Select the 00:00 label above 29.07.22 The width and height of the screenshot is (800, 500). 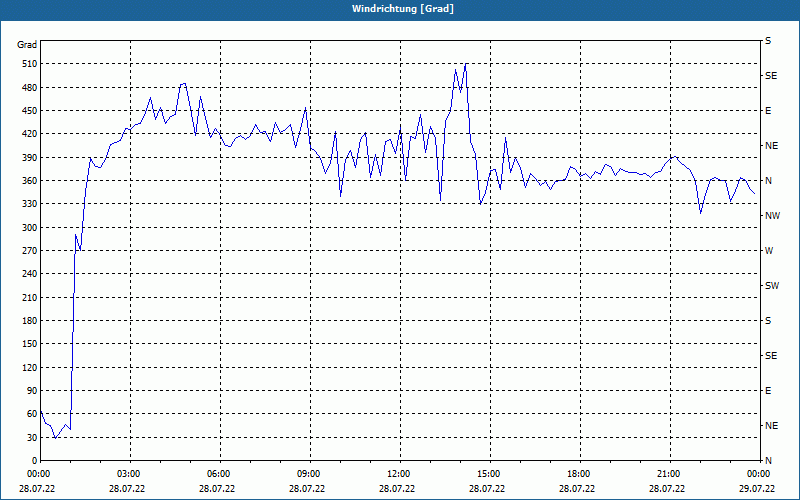(x=757, y=474)
